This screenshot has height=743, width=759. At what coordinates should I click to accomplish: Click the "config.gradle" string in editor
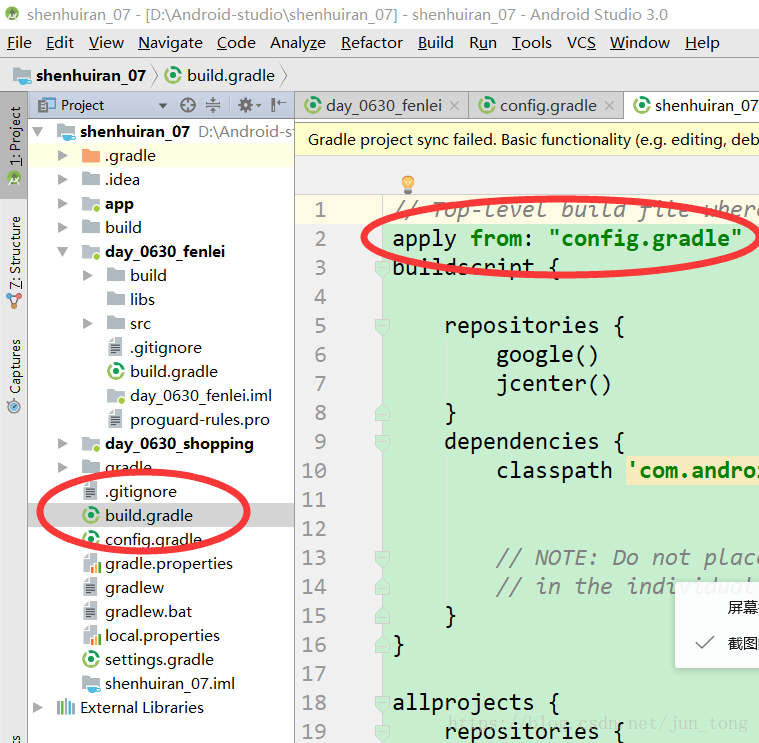point(645,239)
